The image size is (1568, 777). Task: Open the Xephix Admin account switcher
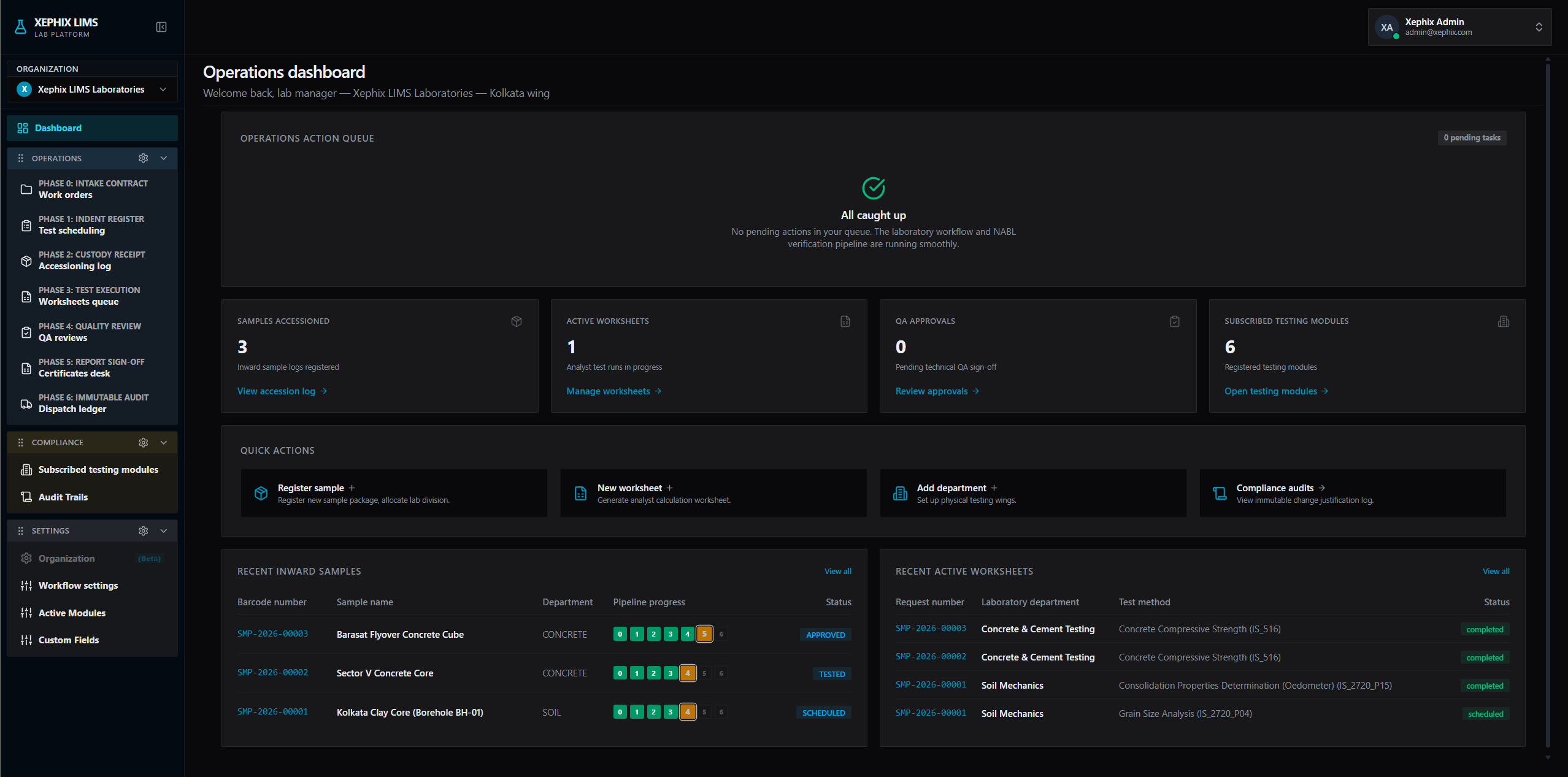tap(1459, 27)
